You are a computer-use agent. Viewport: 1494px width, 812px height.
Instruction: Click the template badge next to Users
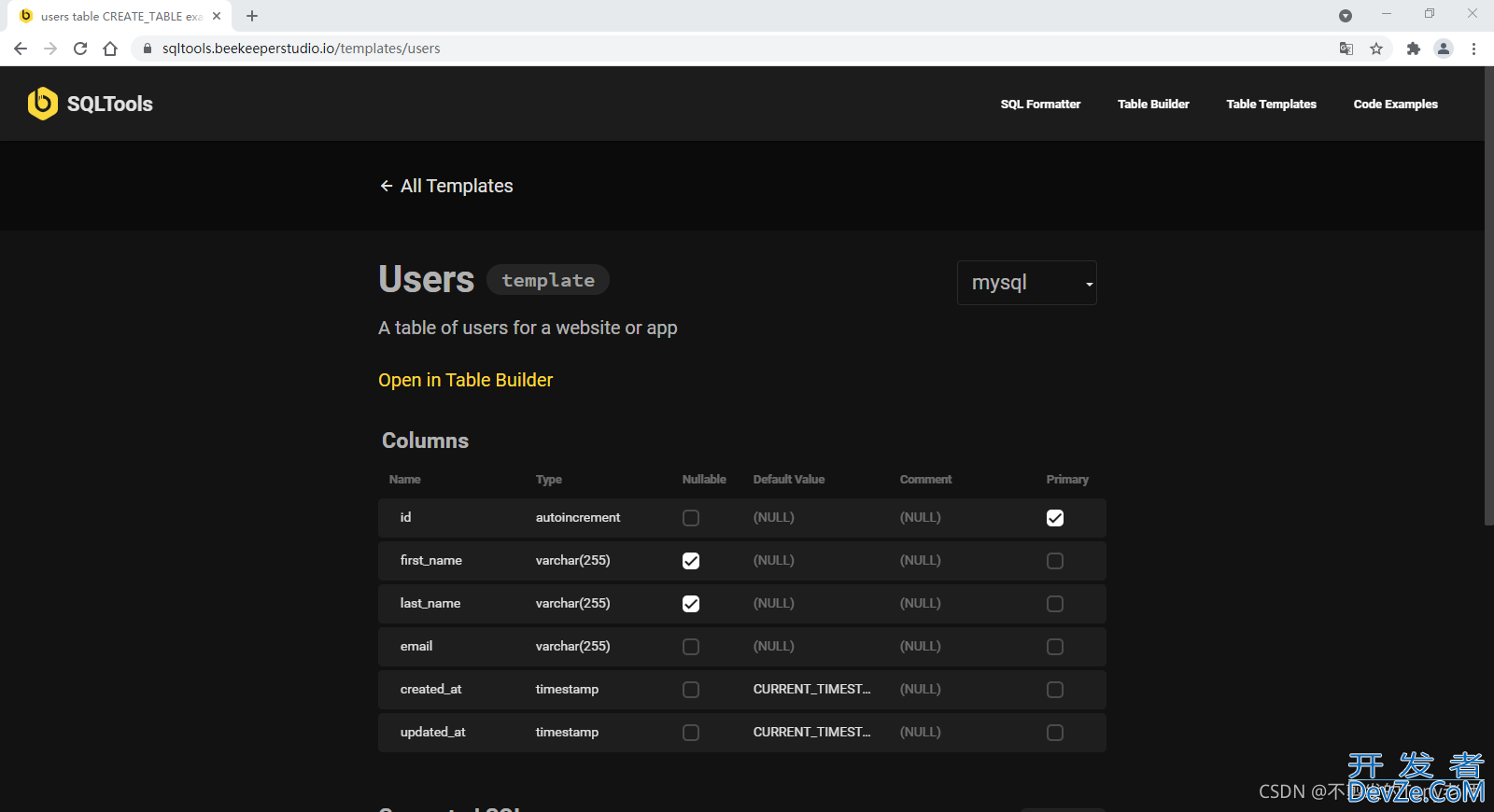pos(548,280)
